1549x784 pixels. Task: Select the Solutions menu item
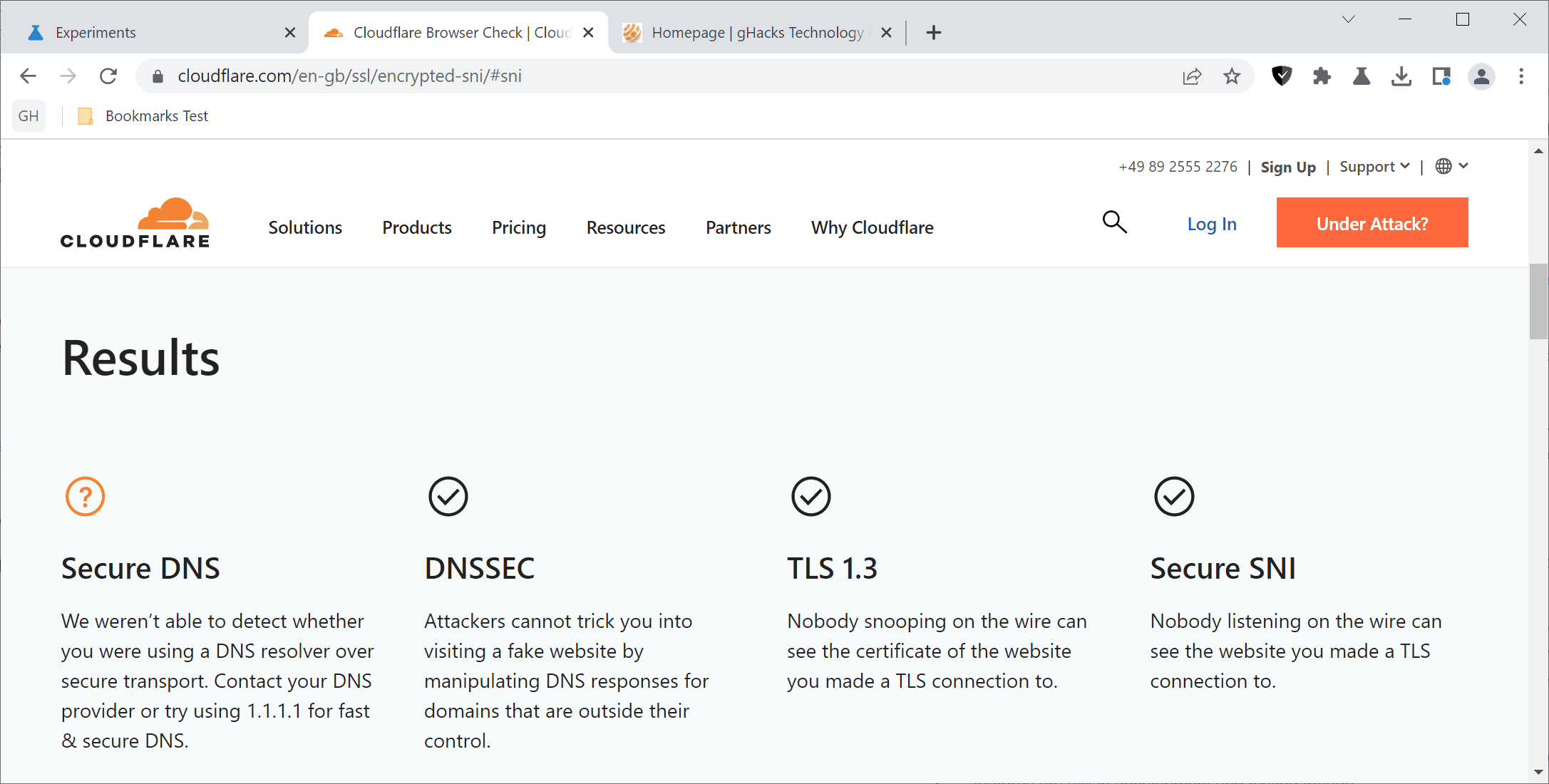(304, 227)
